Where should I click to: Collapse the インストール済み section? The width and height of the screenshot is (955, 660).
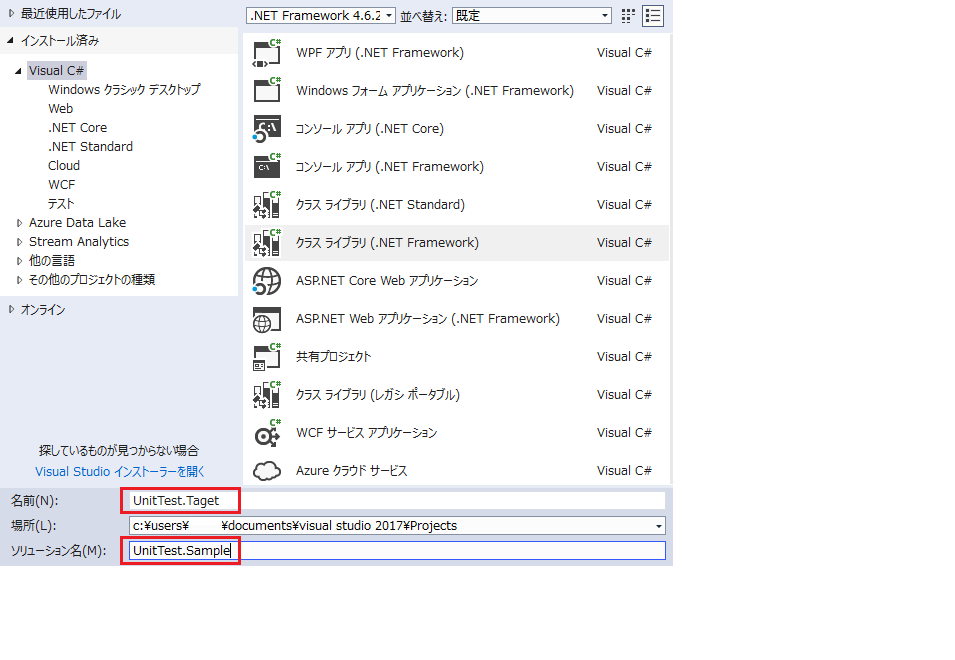[10, 41]
